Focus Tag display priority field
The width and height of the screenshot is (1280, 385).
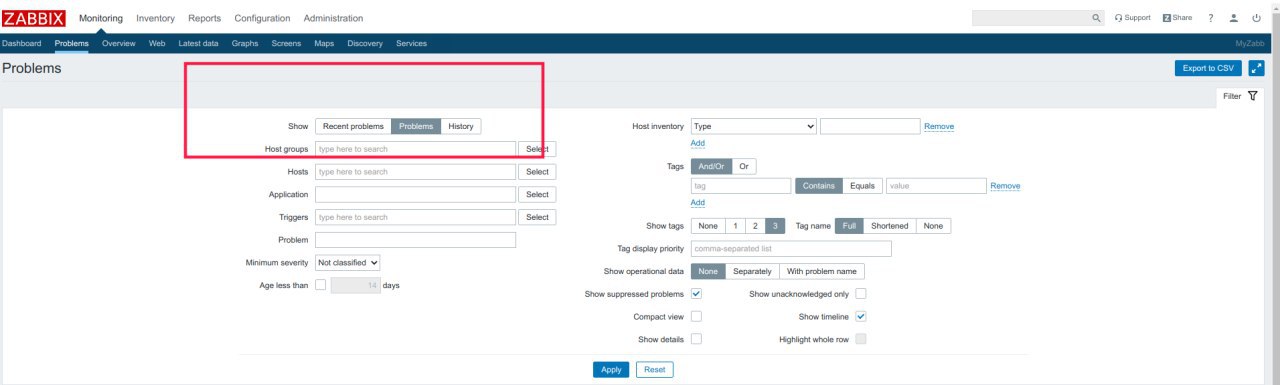tap(791, 248)
